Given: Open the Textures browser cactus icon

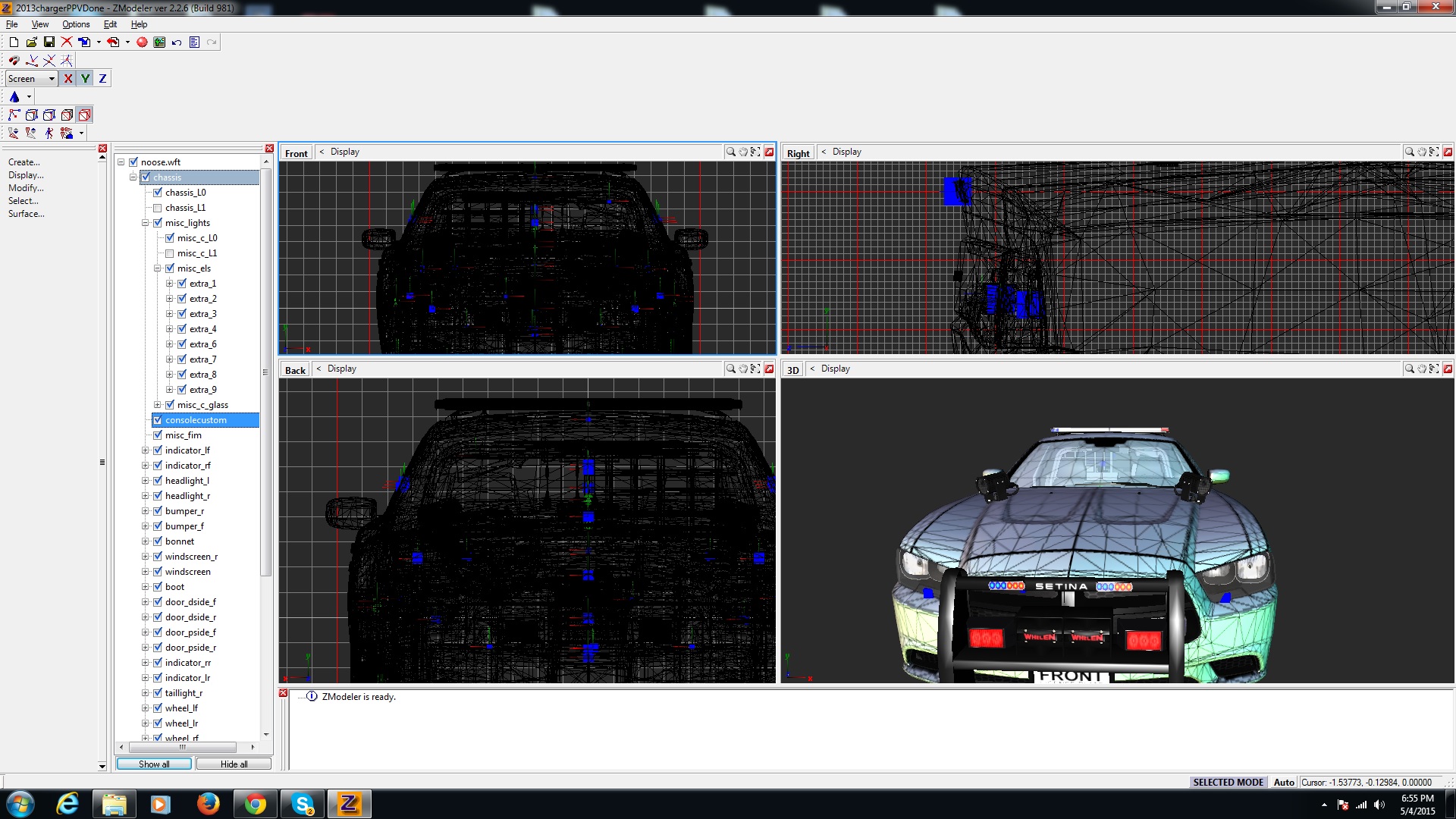Looking at the screenshot, I should [x=159, y=42].
